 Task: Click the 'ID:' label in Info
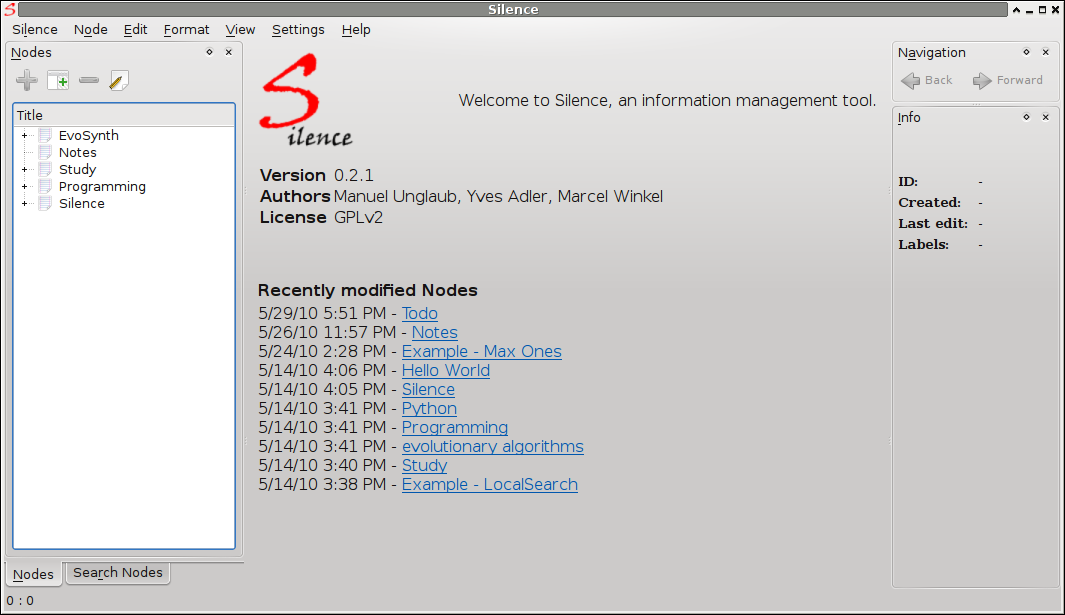(x=908, y=181)
